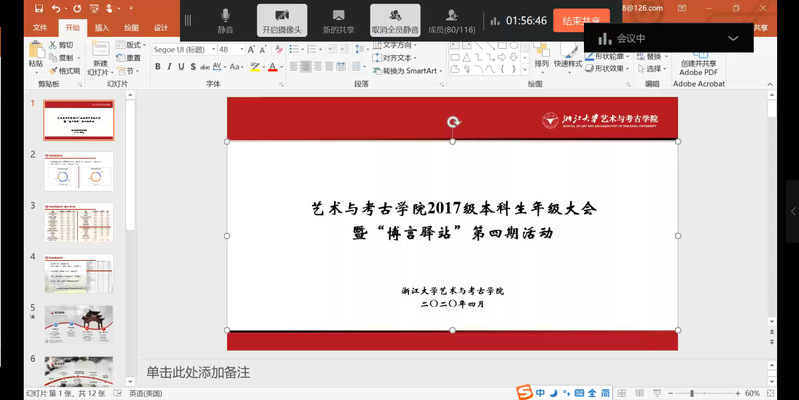This screenshot has height=400, width=799.
Task: Switch to the Draw (绘图) tab
Action: (x=131, y=28)
